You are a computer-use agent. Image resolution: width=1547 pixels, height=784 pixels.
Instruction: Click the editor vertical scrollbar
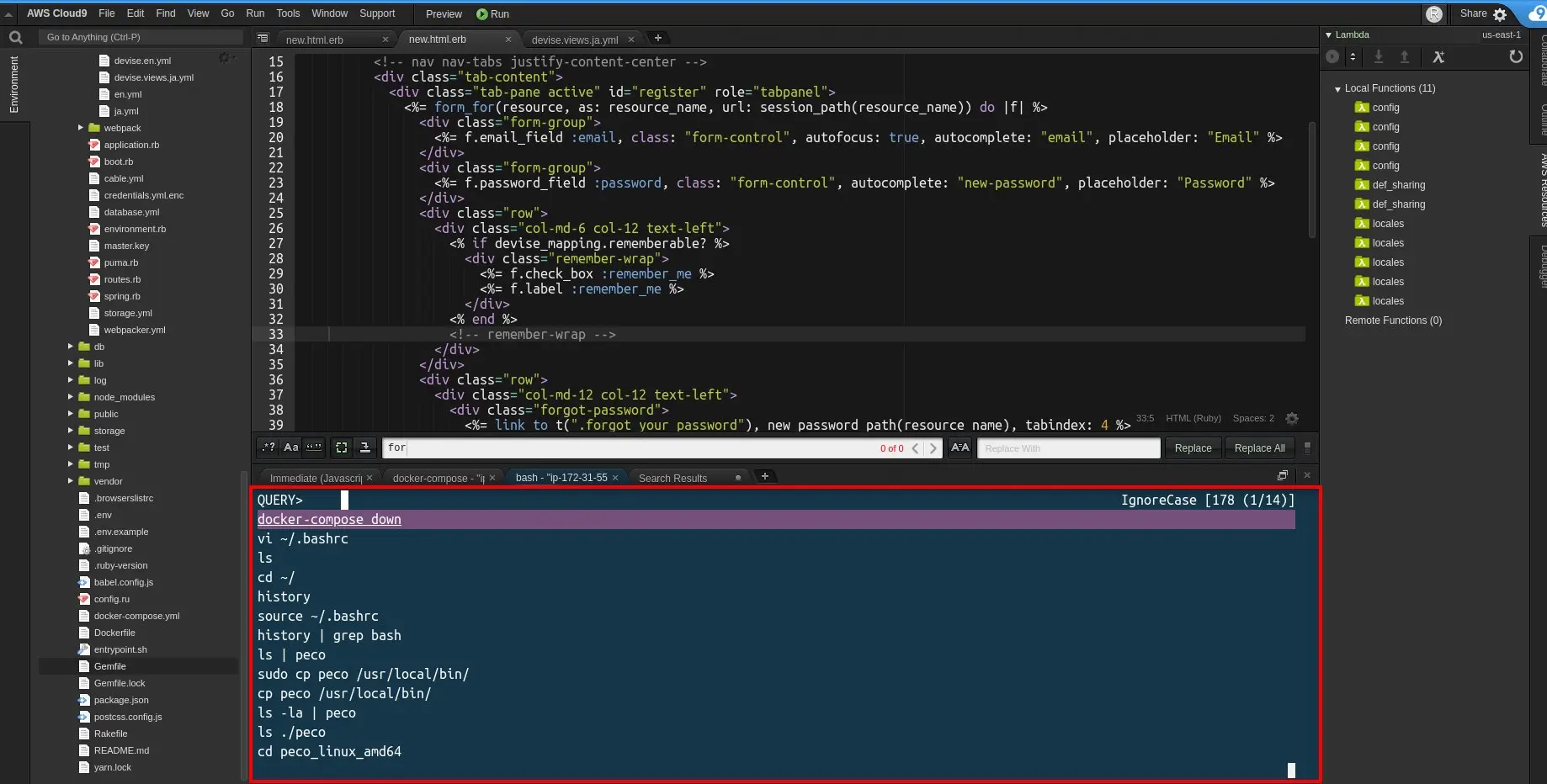point(1311,178)
